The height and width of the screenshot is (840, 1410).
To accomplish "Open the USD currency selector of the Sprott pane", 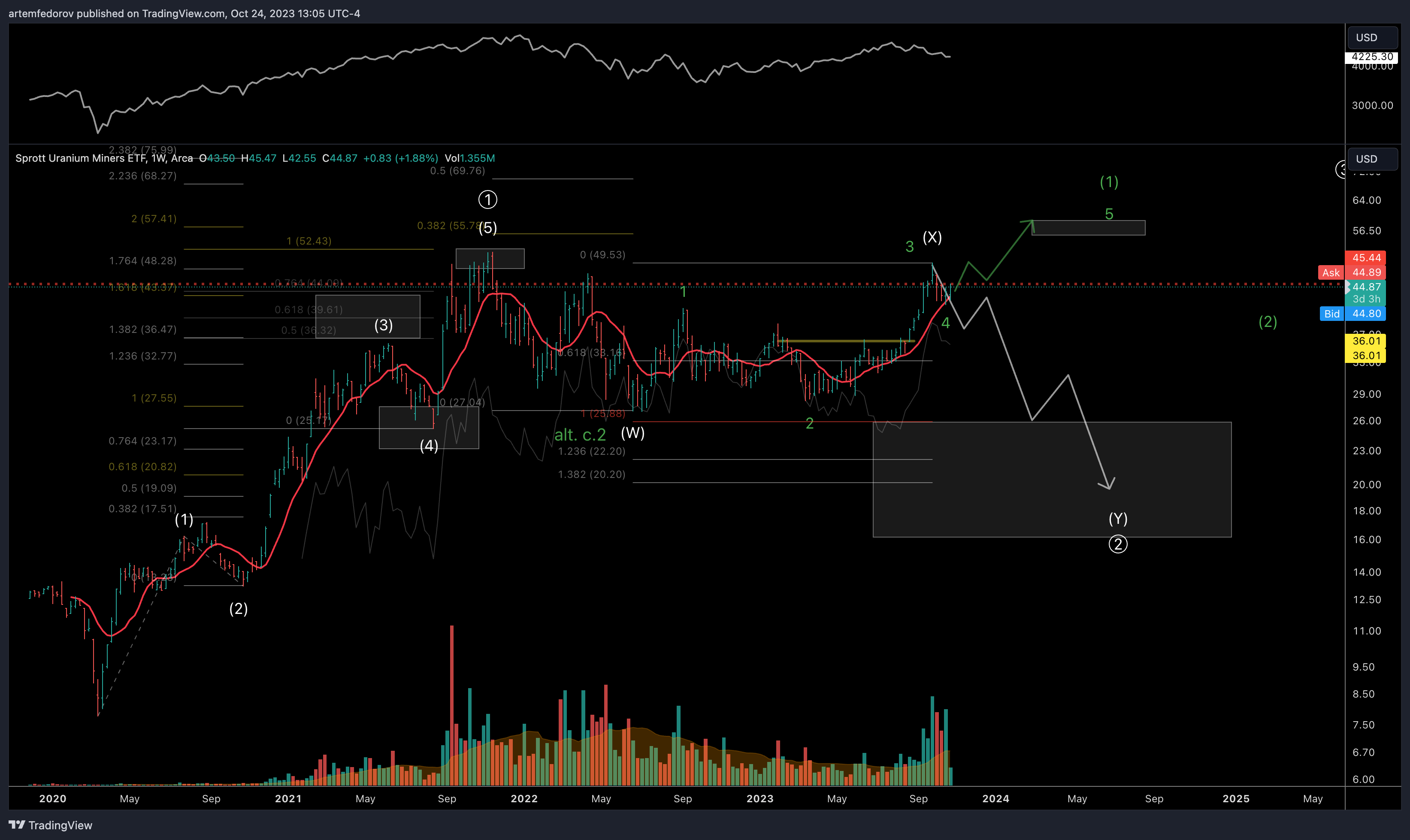I will pos(1373,159).
